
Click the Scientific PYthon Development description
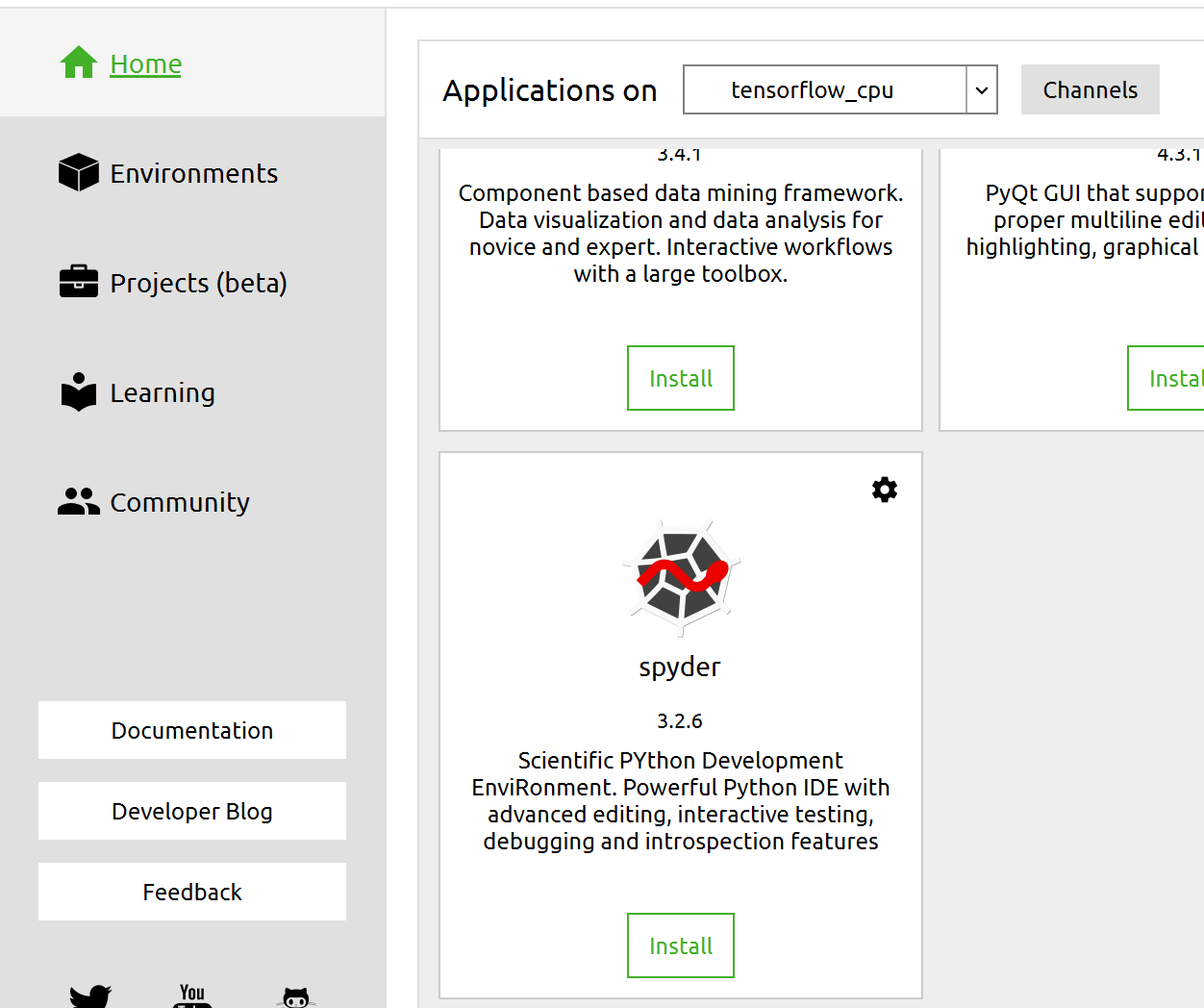[x=681, y=800]
